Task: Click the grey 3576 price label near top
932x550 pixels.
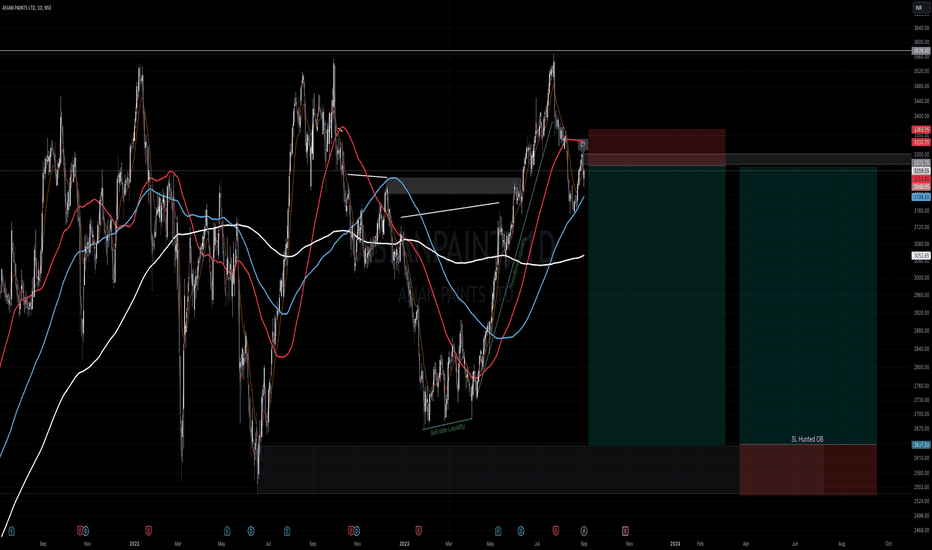Action: pyautogui.click(x=921, y=51)
